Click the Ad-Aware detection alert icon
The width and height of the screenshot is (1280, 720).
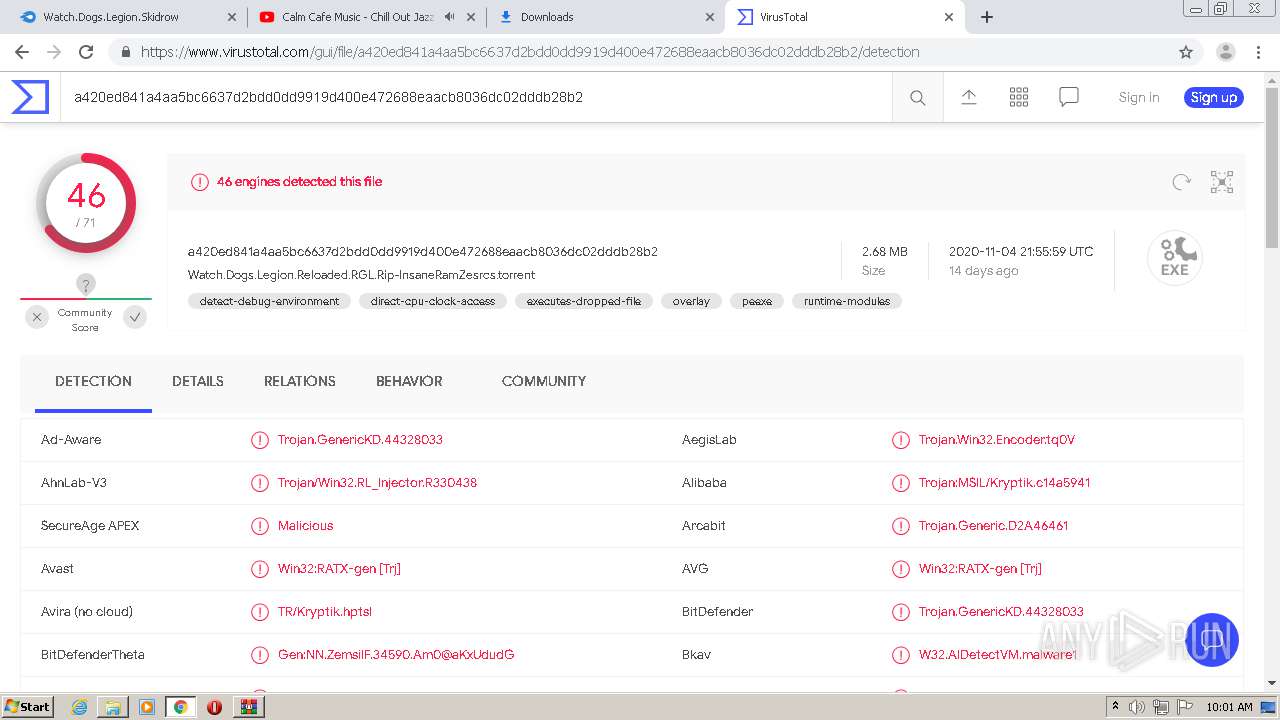[x=260, y=440]
